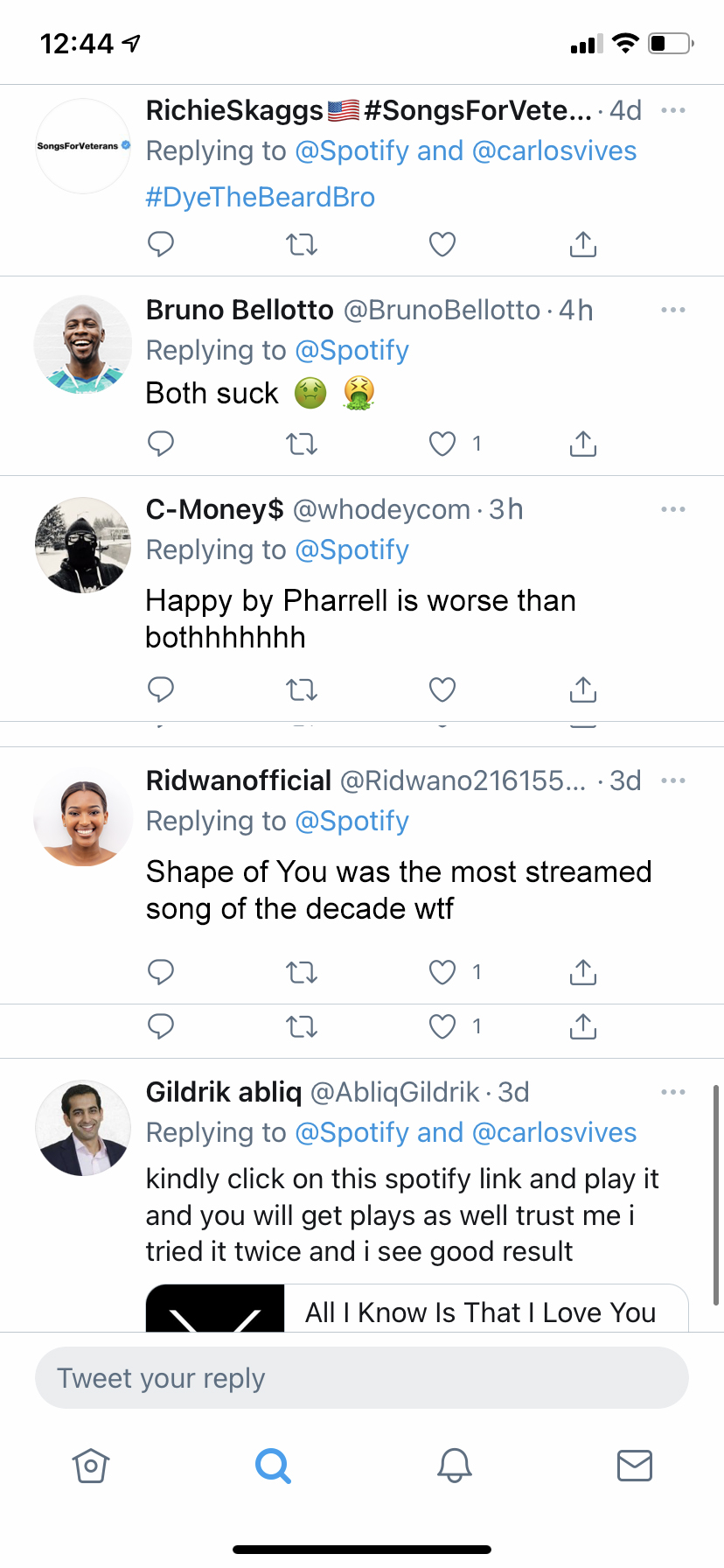Like Bruno Bellotto's "Both suck" tweet

click(x=442, y=444)
